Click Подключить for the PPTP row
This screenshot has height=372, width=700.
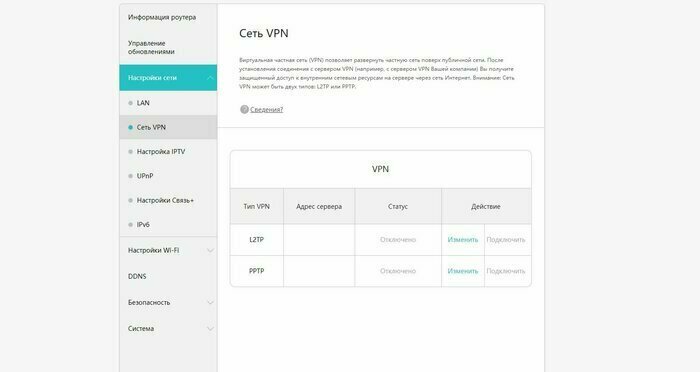506,271
